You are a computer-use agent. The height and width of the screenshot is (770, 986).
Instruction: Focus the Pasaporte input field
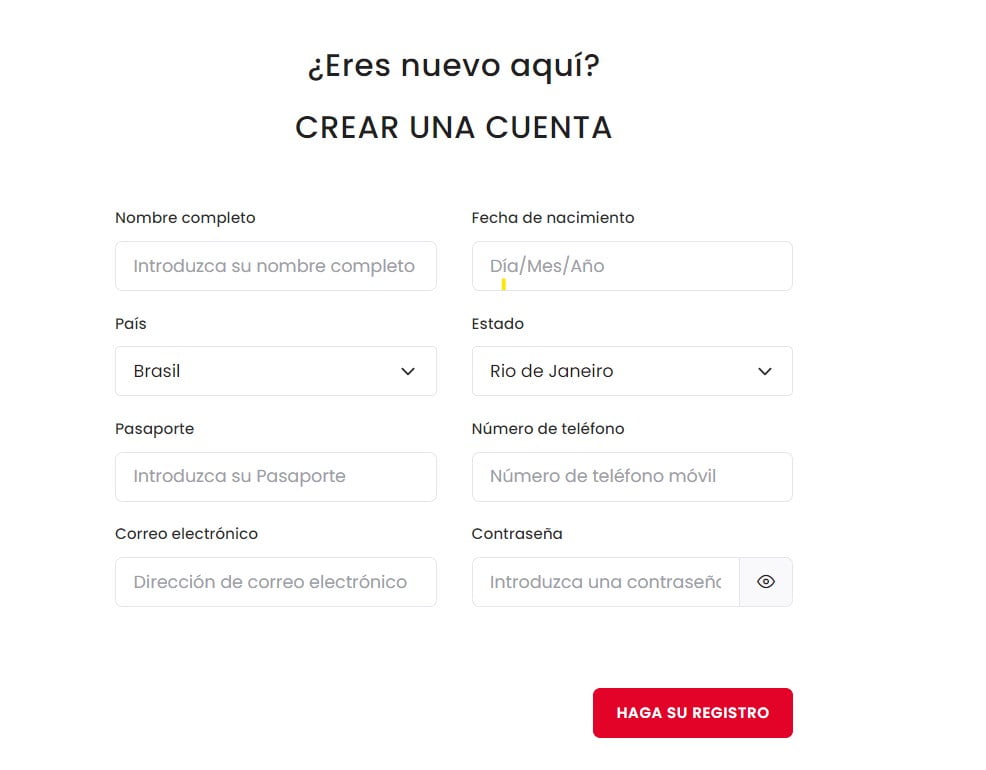[276, 477]
